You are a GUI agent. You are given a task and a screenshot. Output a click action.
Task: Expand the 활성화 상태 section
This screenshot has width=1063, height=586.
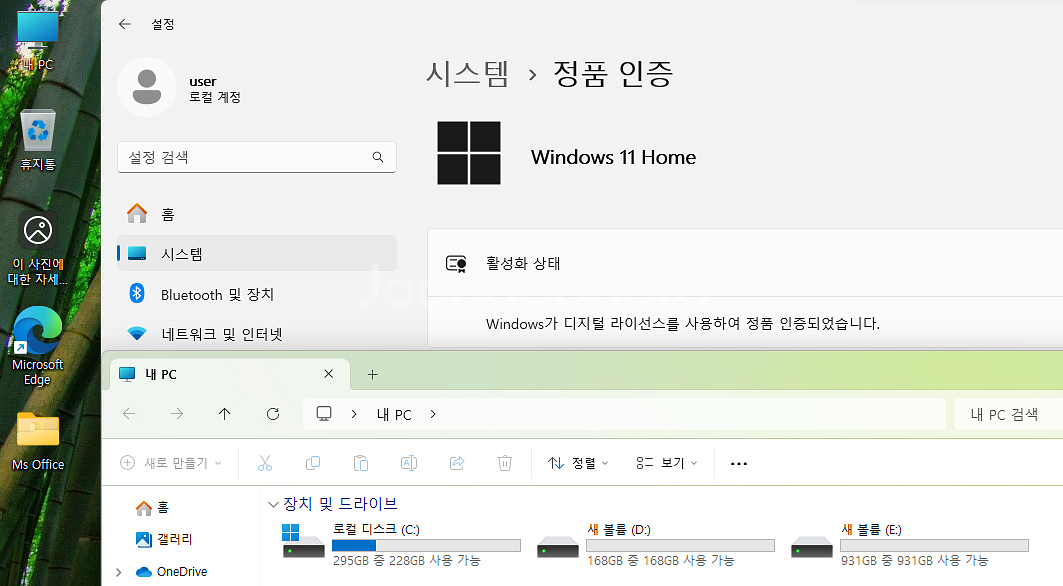(746, 263)
